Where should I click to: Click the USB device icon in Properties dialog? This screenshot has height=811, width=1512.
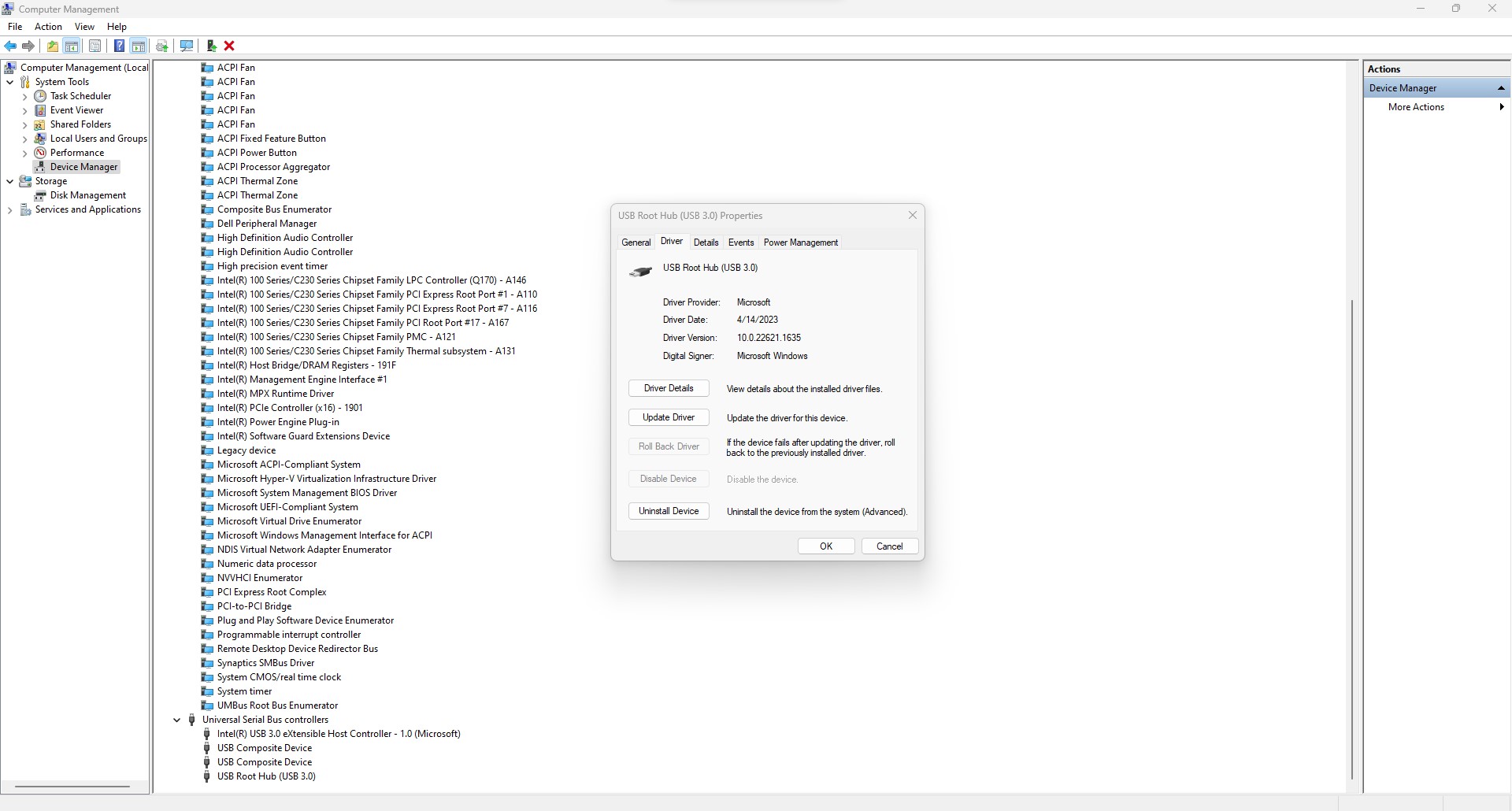click(x=640, y=272)
